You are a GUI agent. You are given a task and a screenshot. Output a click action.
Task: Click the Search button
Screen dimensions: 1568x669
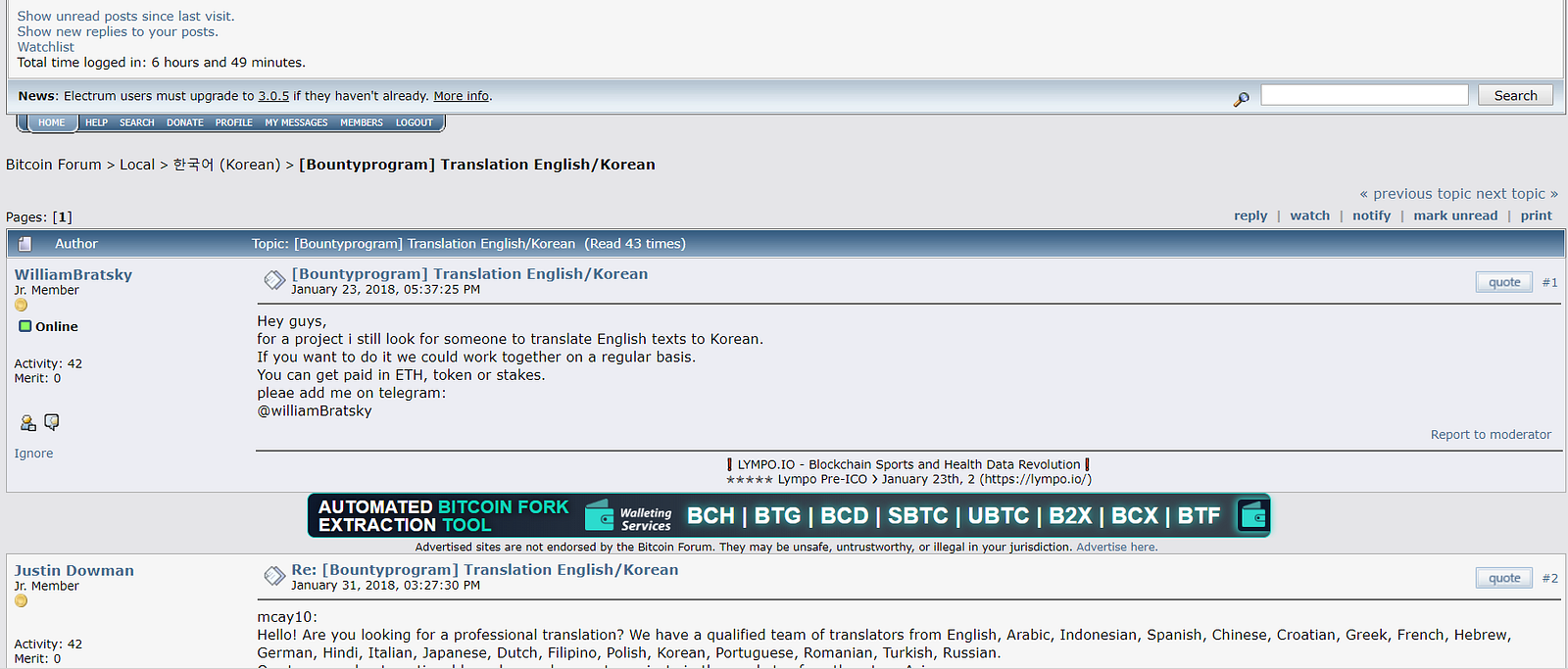point(1515,95)
